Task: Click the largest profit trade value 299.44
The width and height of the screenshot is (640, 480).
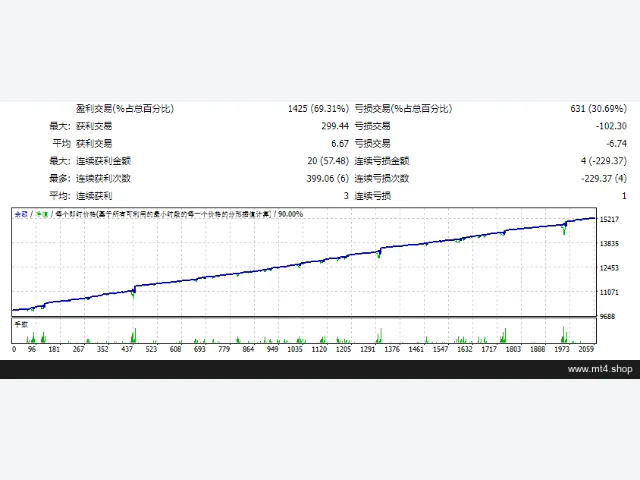Action: tap(335, 126)
